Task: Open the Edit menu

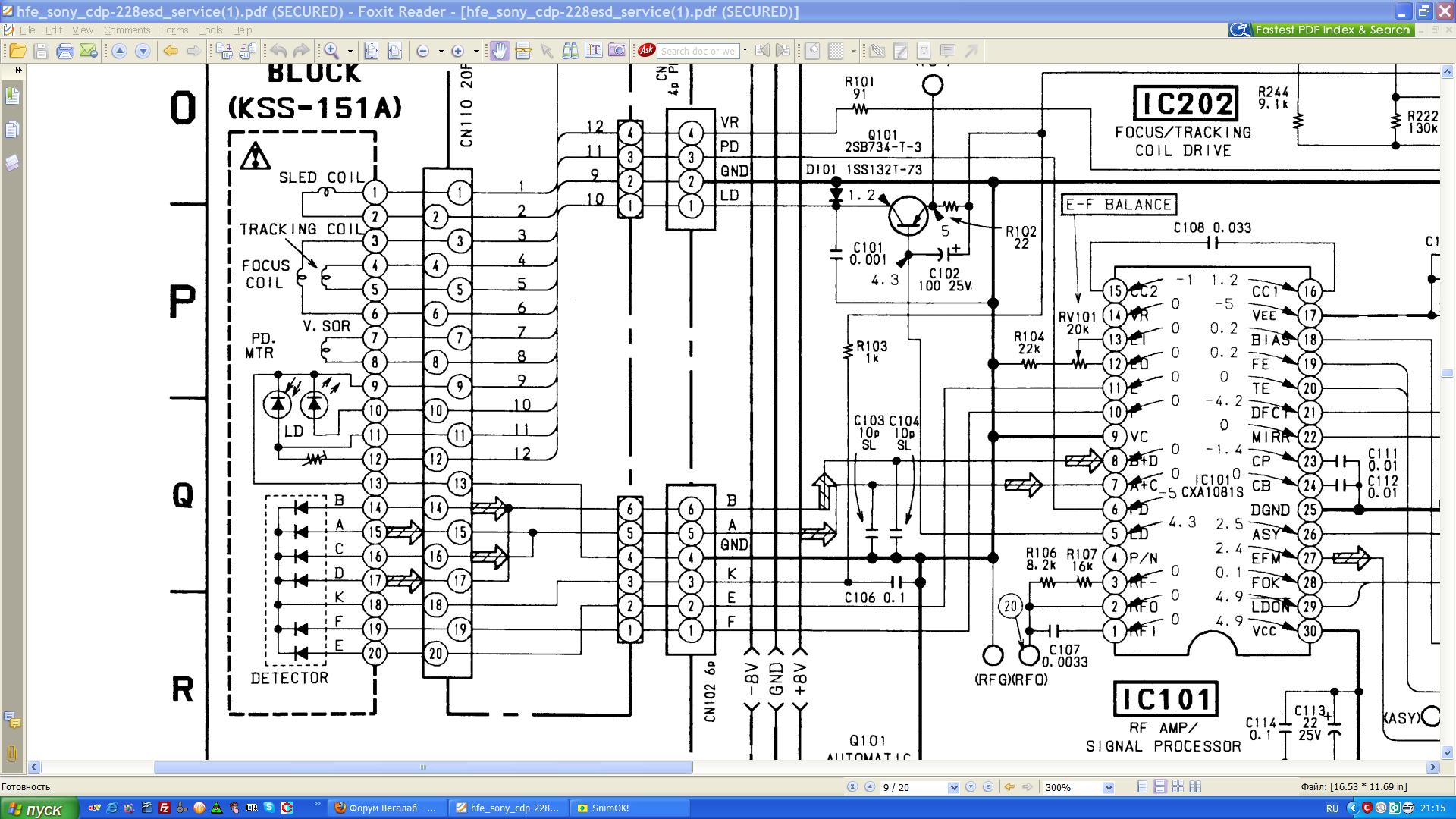Action: tap(54, 30)
